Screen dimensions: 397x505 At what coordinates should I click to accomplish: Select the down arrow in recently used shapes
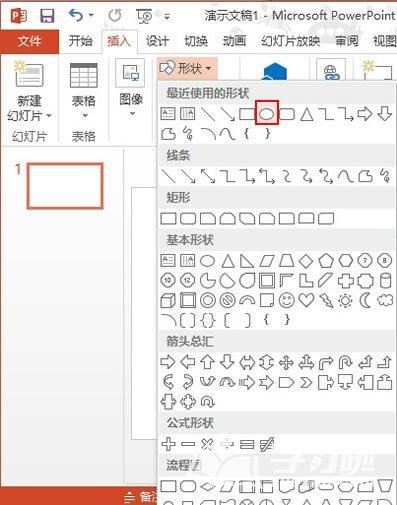pyautogui.click(x=385, y=114)
